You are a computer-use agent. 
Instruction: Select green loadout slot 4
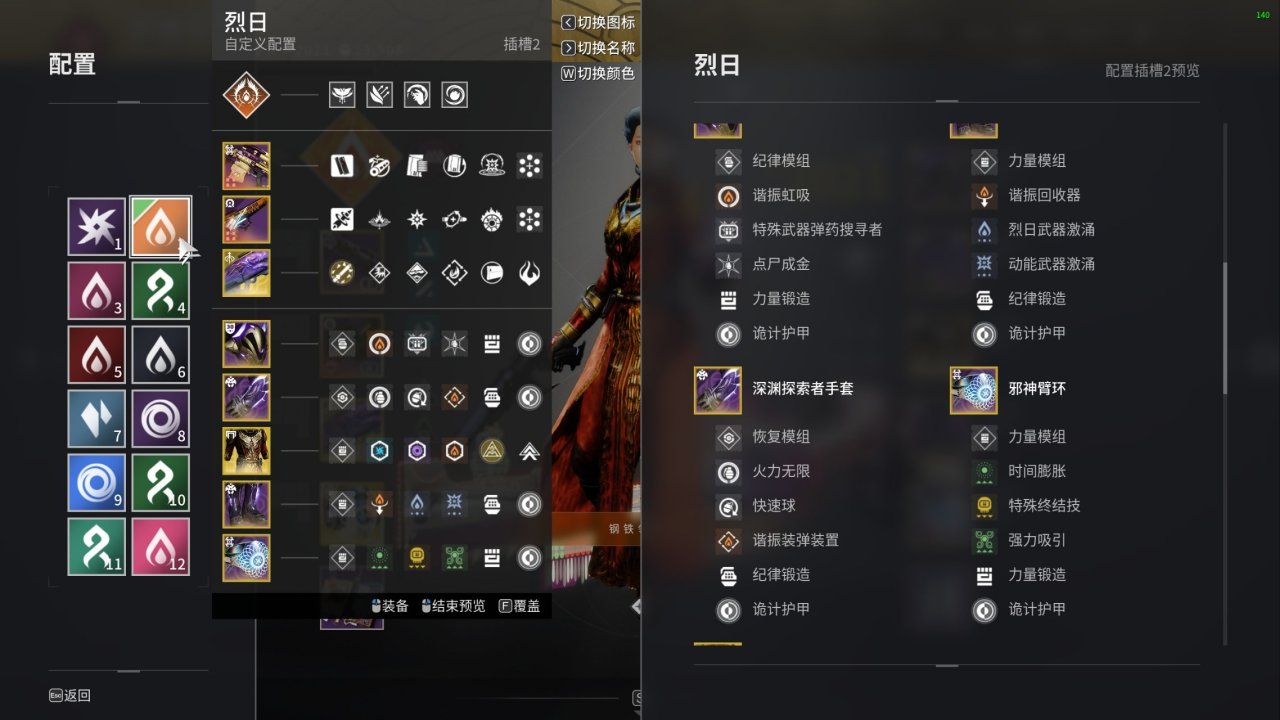[x=160, y=291]
